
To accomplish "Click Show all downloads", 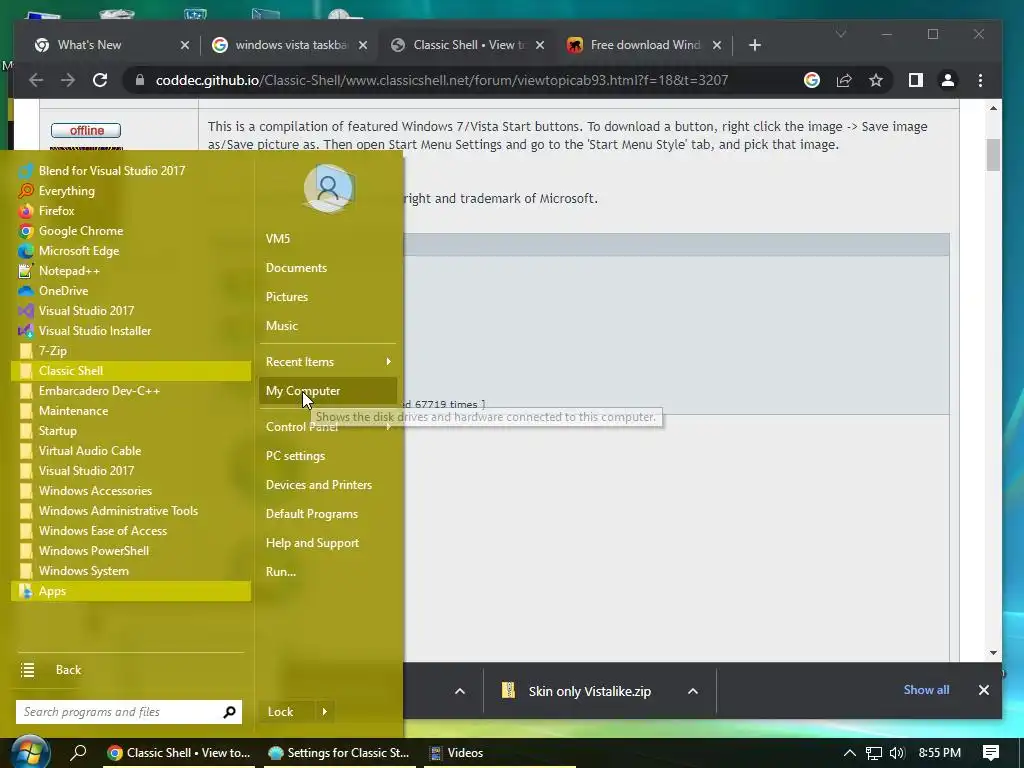I will 926,690.
